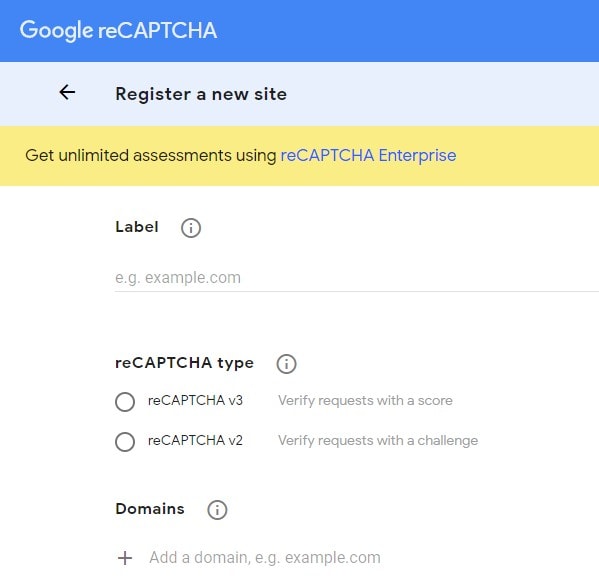Click the Domains heading text
This screenshot has height=581, width=599.
click(150, 509)
